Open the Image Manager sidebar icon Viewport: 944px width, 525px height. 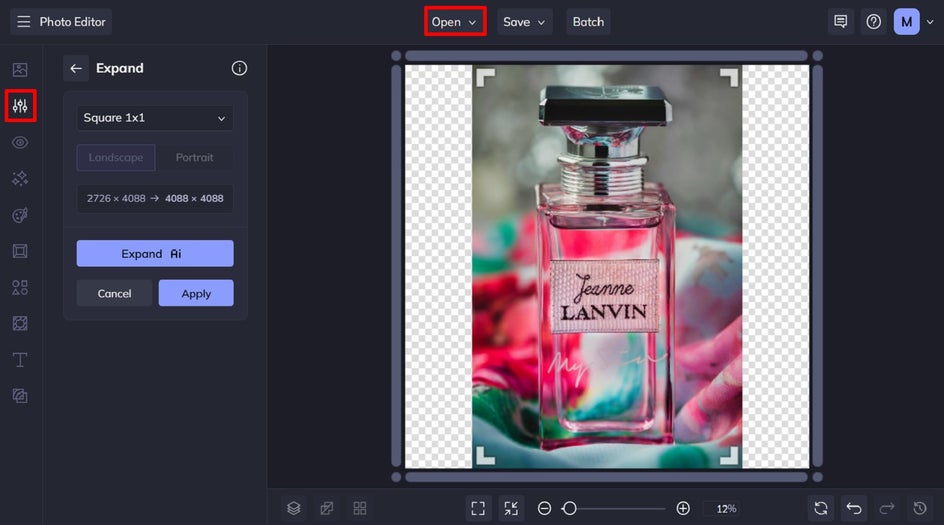(20, 70)
